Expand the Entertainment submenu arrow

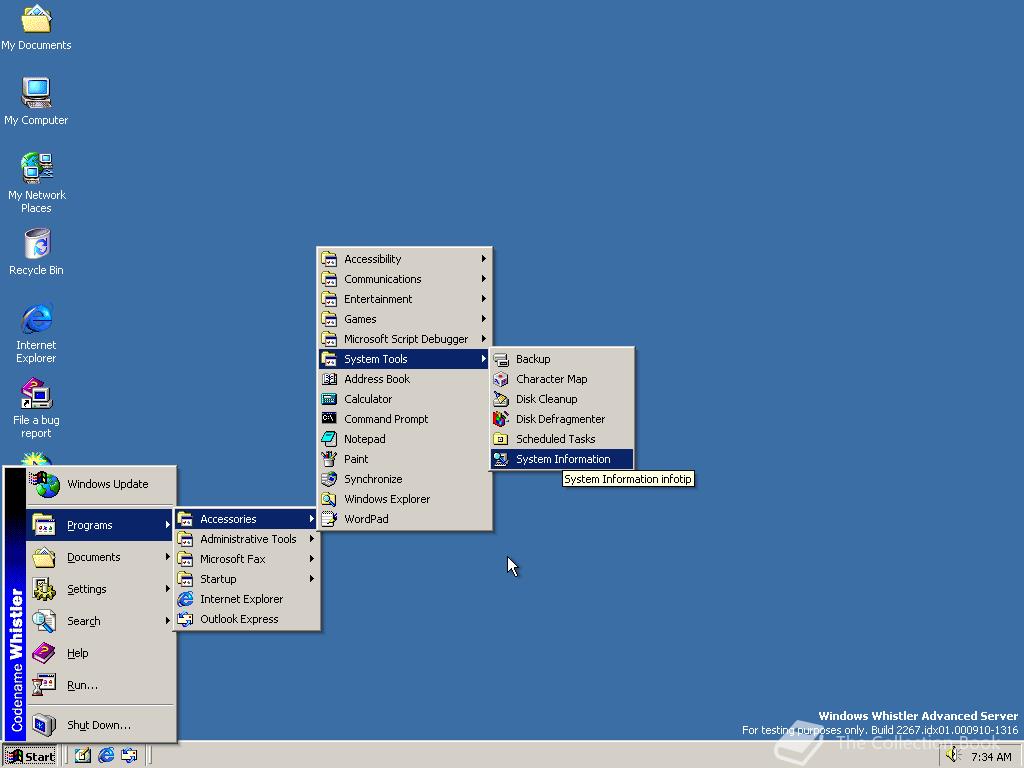483,298
